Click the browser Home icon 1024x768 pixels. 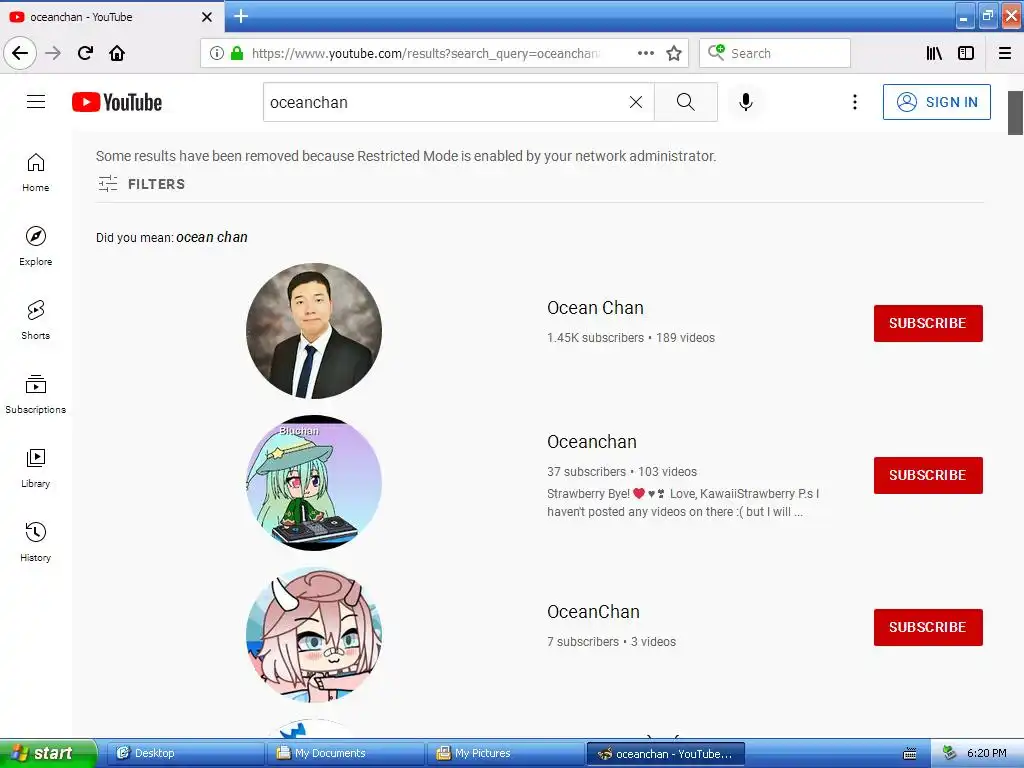point(117,53)
